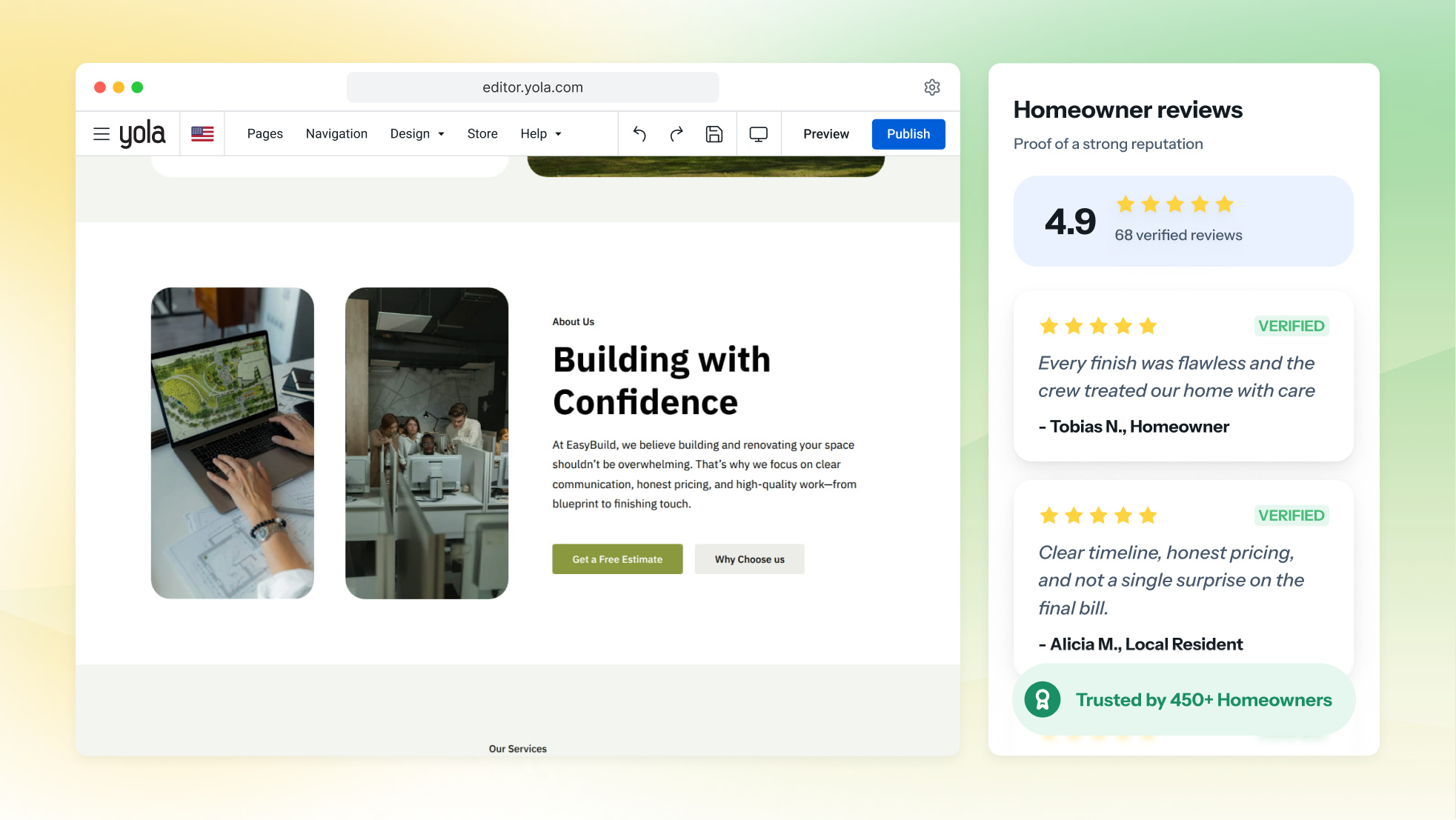This screenshot has height=820, width=1456.
Task: Click stars on the Alicia M. review
Action: pyautogui.click(x=1098, y=516)
